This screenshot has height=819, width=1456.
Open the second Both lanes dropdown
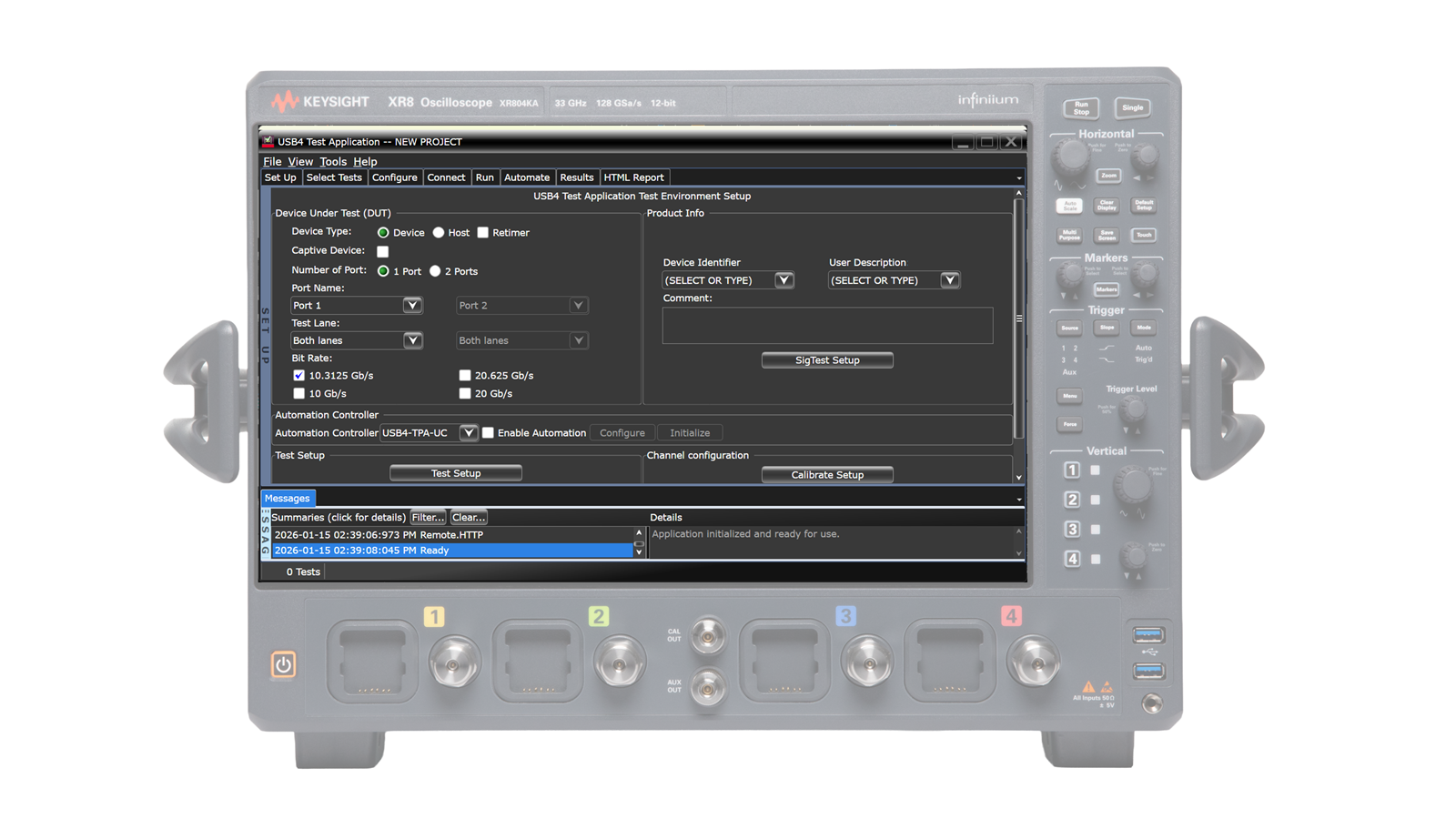[x=578, y=340]
